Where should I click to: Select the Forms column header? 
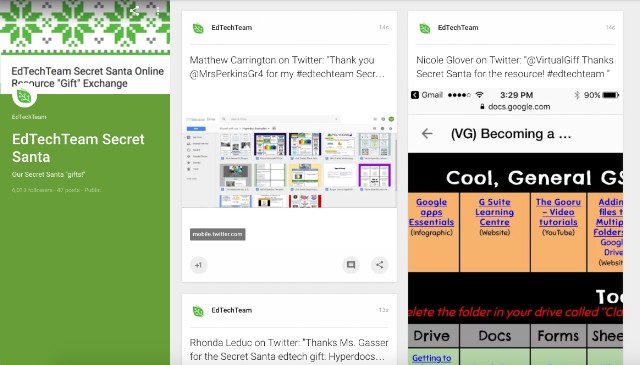coord(558,336)
